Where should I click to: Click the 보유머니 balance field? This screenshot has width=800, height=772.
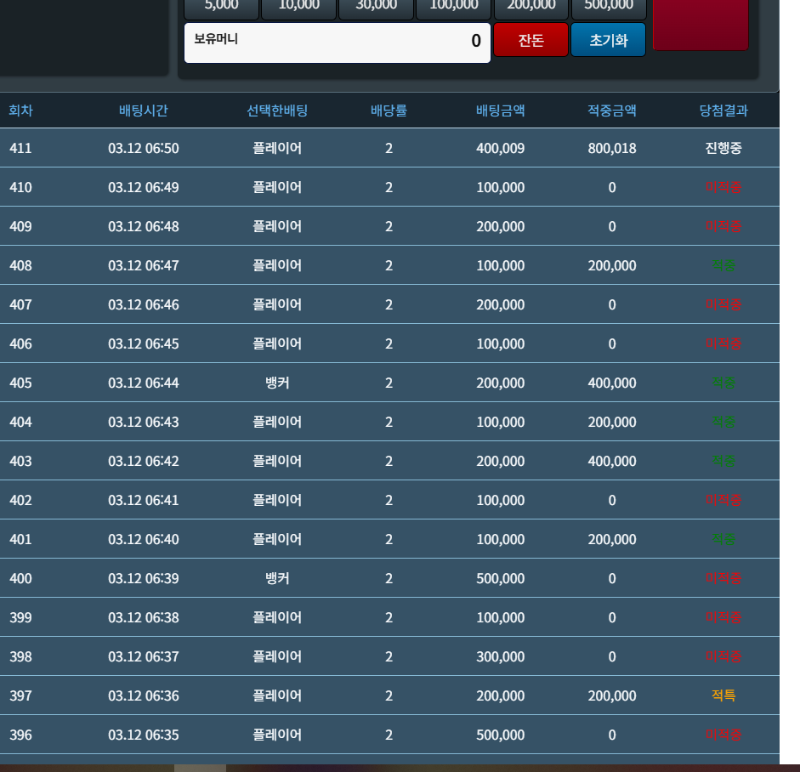click(x=337, y=42)
